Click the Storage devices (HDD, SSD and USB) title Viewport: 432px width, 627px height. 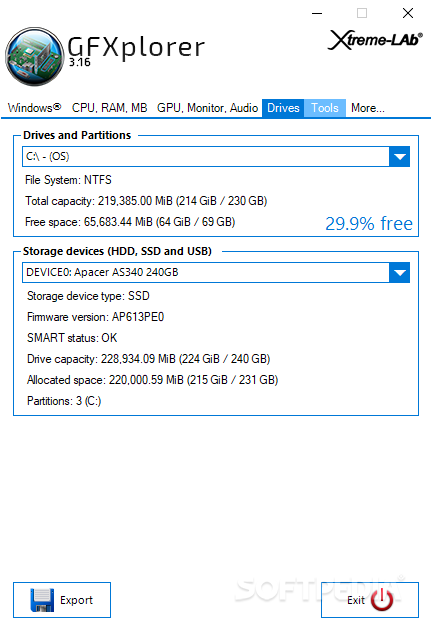click(x=117, y=251)
